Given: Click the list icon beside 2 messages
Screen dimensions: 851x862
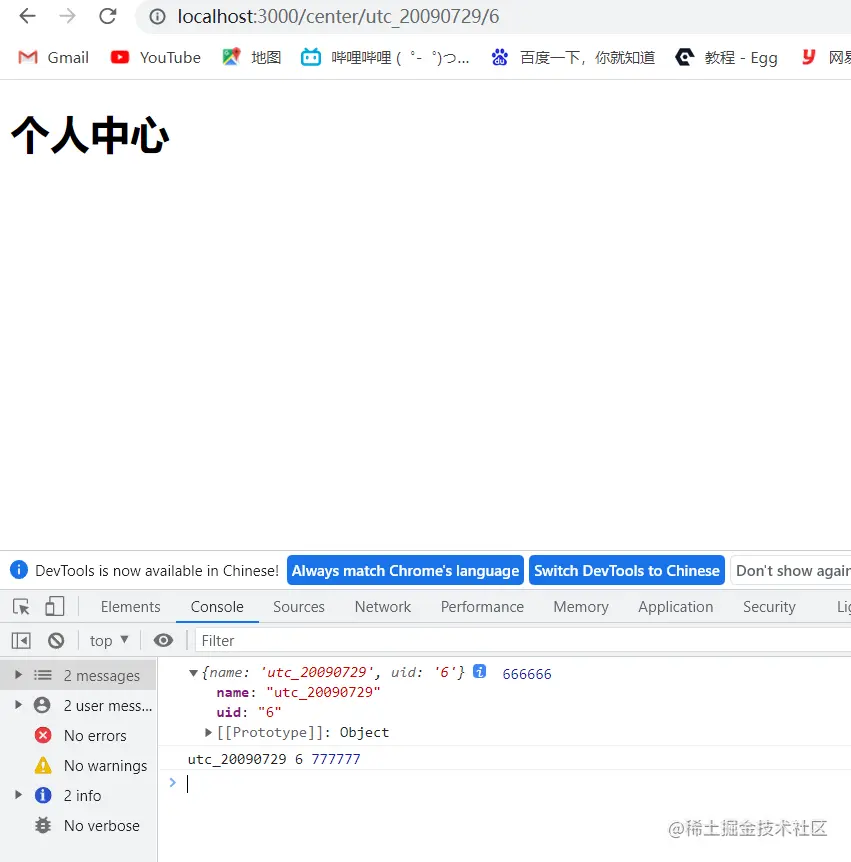Looking at the screenshot, I should pyautogui.click(x=42, y=675).
